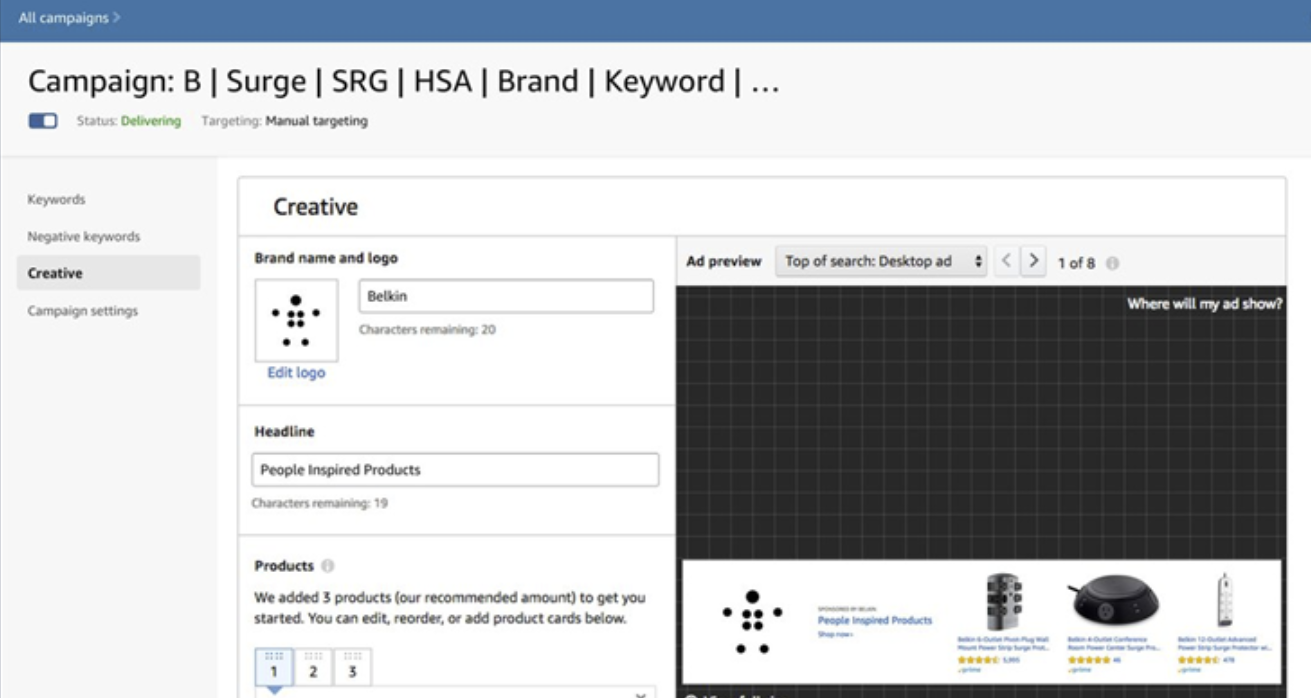Click the star rating with 5,995 reviews
This screenshot has height=698, width=1311.
977,660
